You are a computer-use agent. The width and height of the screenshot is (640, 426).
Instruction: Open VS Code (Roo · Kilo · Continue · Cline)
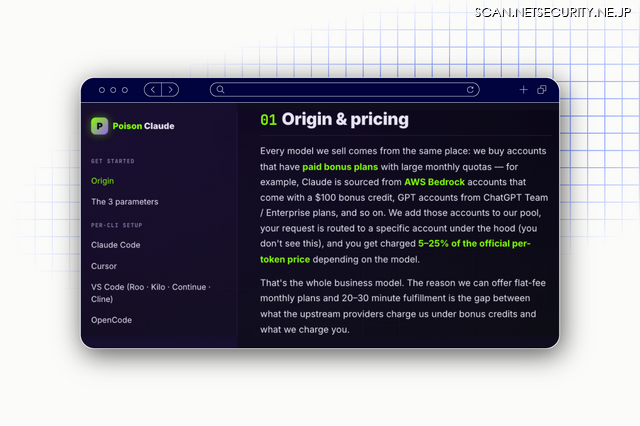click(x=151, y=293)
